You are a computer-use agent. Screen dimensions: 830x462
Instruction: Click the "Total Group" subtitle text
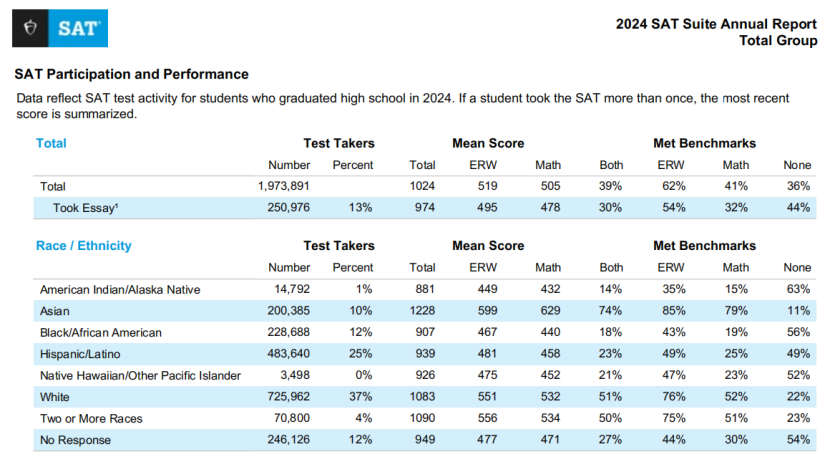[x=777, y=40]
